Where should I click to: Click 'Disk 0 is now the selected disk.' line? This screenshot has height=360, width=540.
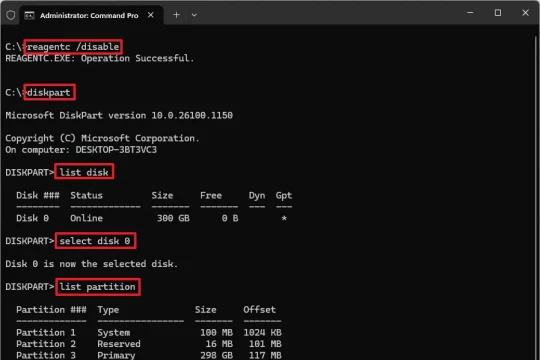click(x=92, y=264)
